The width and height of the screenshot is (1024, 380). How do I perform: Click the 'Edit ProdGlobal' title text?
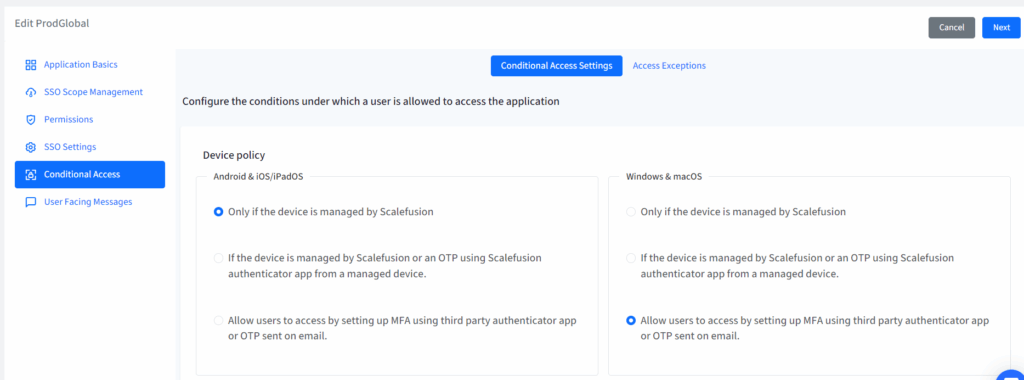[x=52, y=24]
